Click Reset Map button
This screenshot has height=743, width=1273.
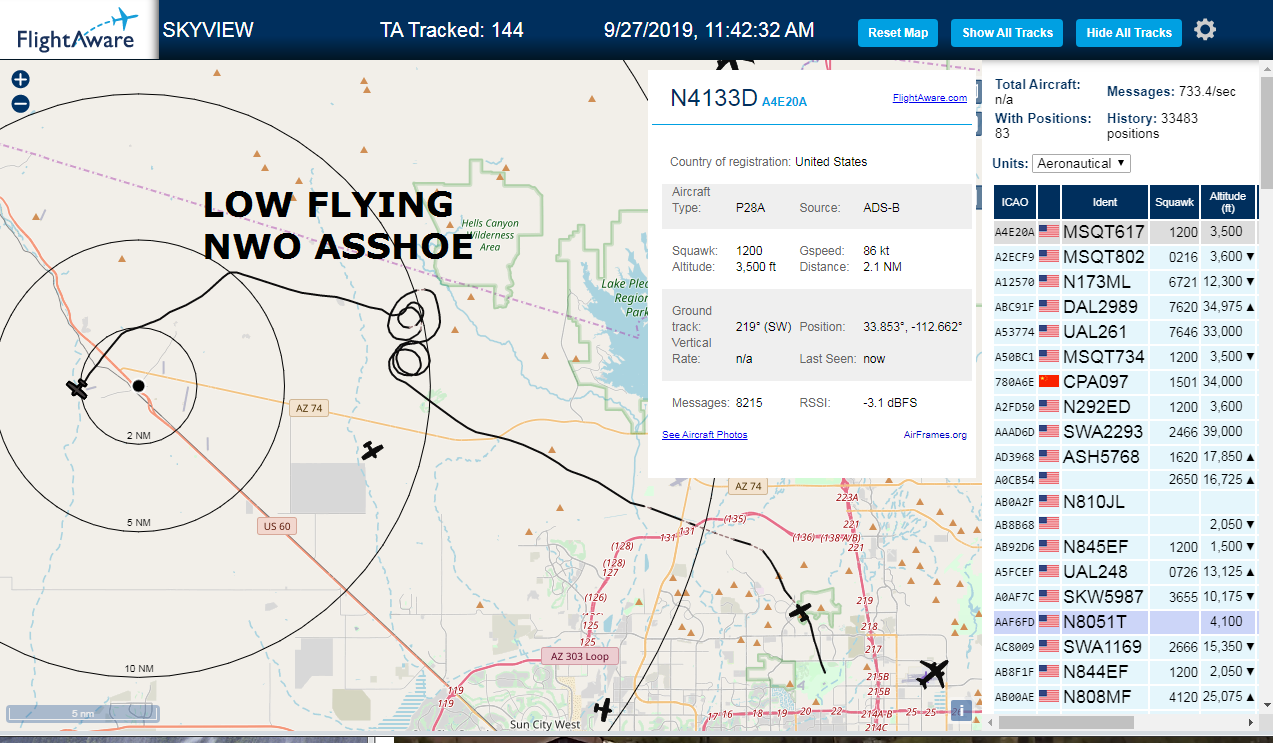pos(898,33)
